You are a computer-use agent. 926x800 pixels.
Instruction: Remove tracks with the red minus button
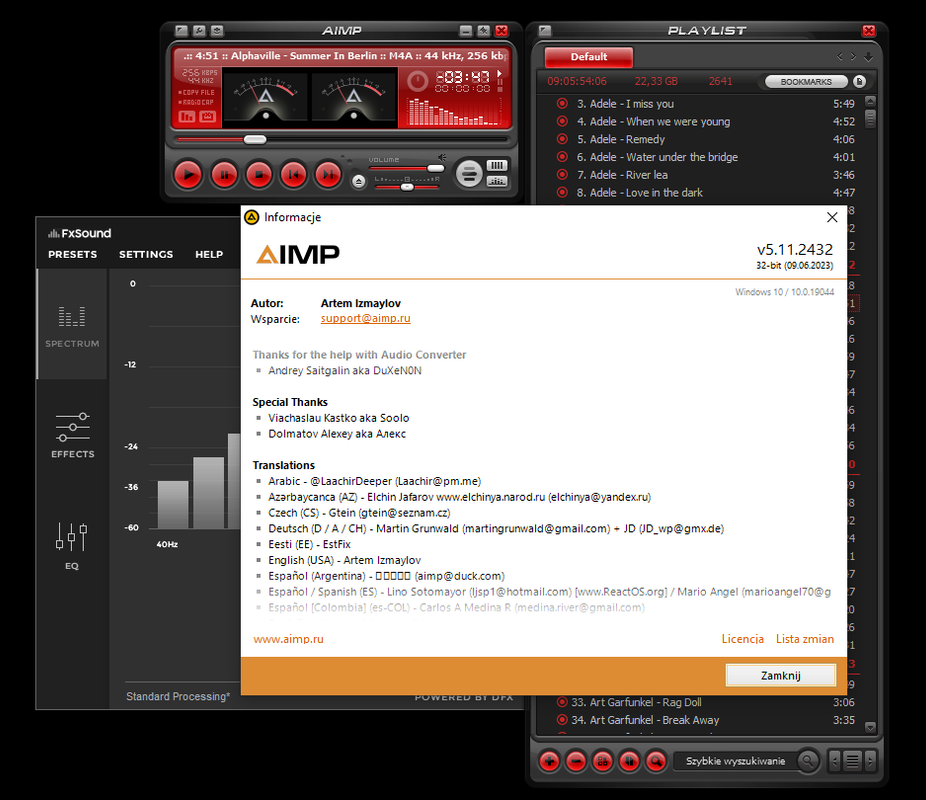click(576, 761)
